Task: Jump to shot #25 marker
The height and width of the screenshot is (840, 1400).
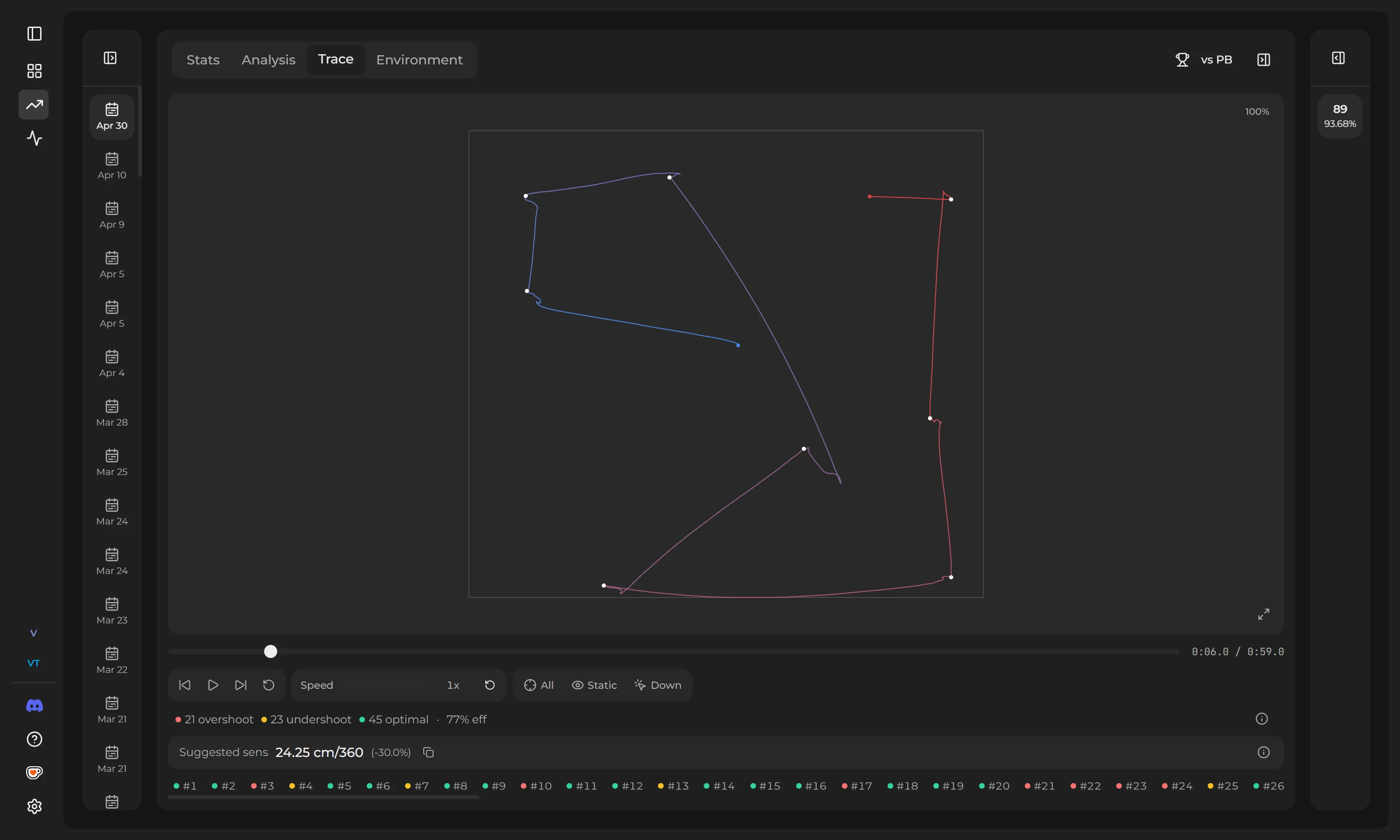Action: coord(1223,786)
